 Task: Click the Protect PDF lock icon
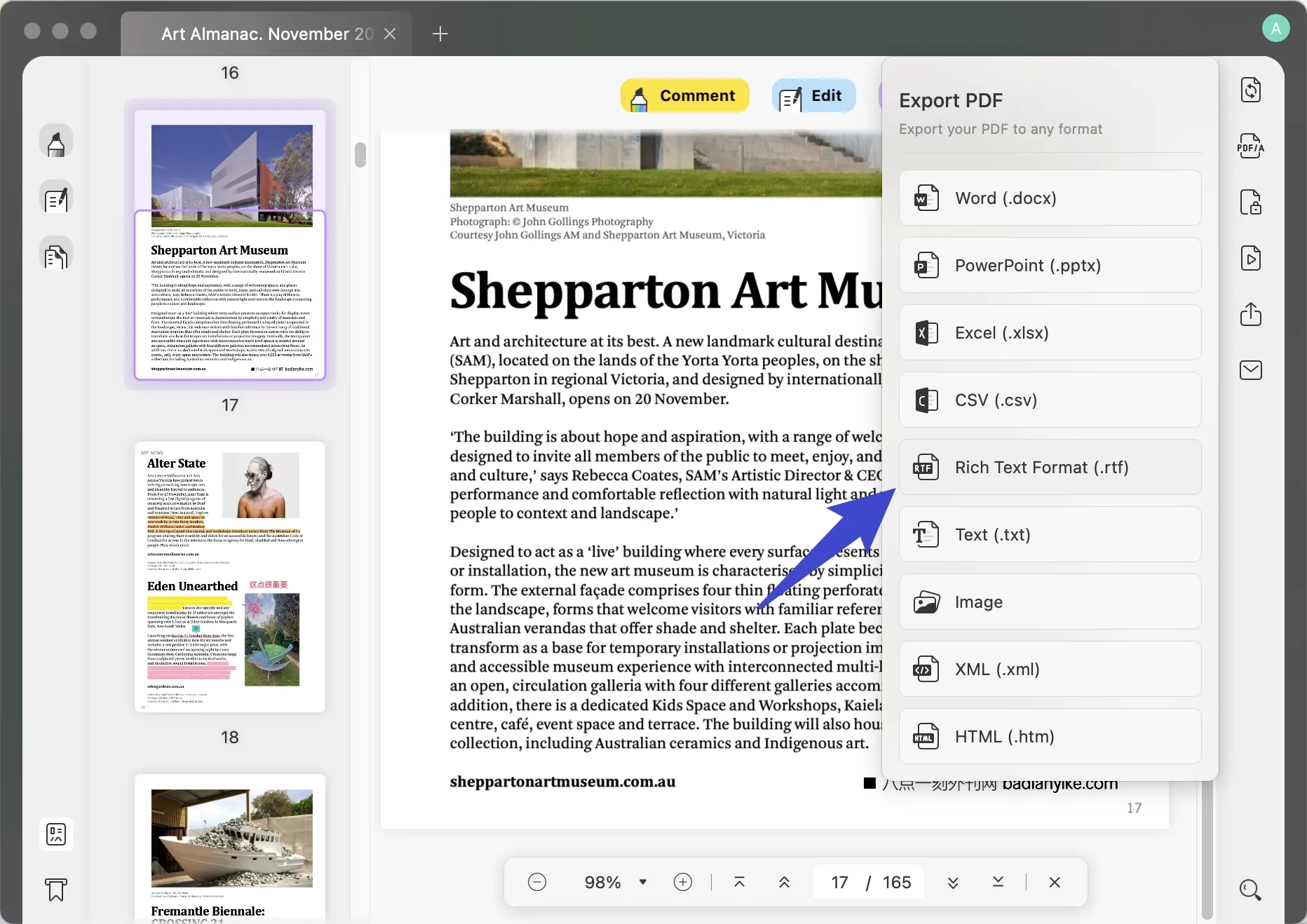1251,202
